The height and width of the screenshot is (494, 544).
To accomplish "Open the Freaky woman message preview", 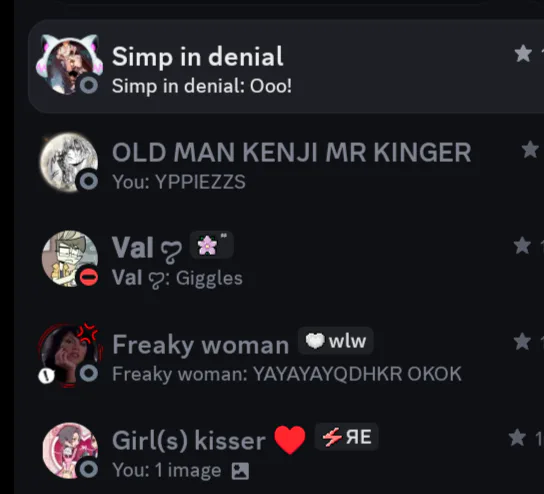I will pos(287,374).
